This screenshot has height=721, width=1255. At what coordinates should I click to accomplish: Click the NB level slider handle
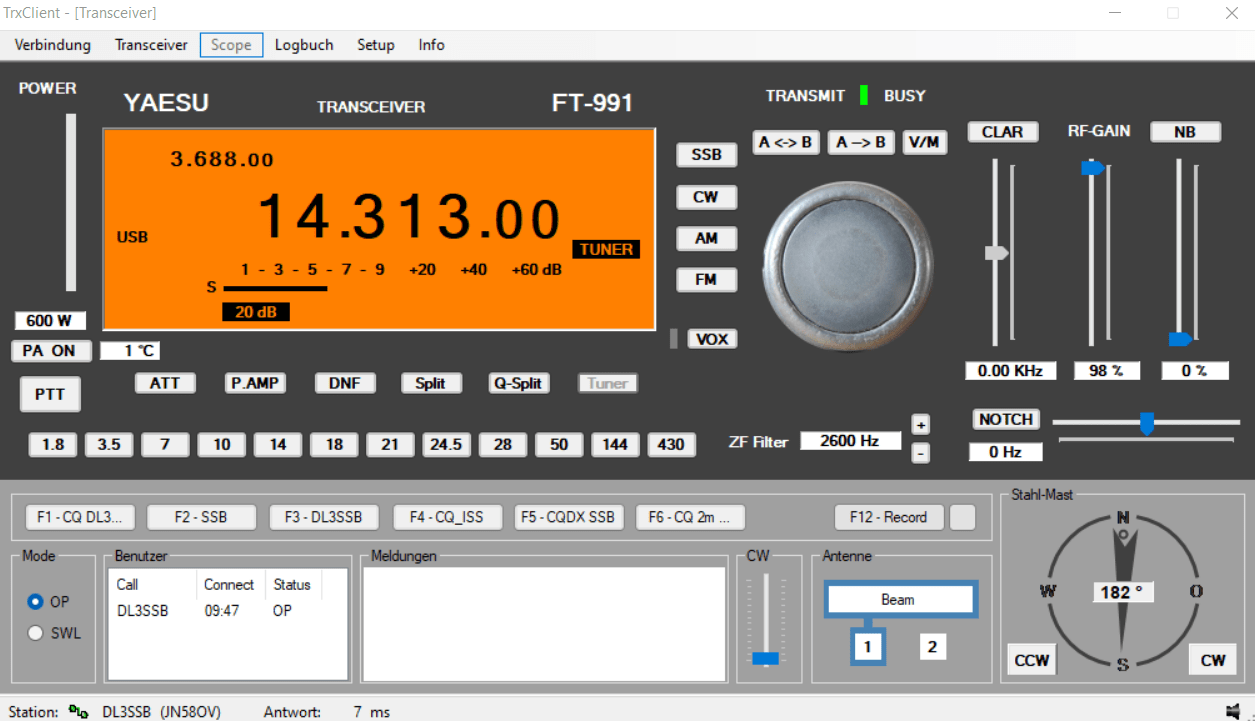click(x=1181, y=339)
